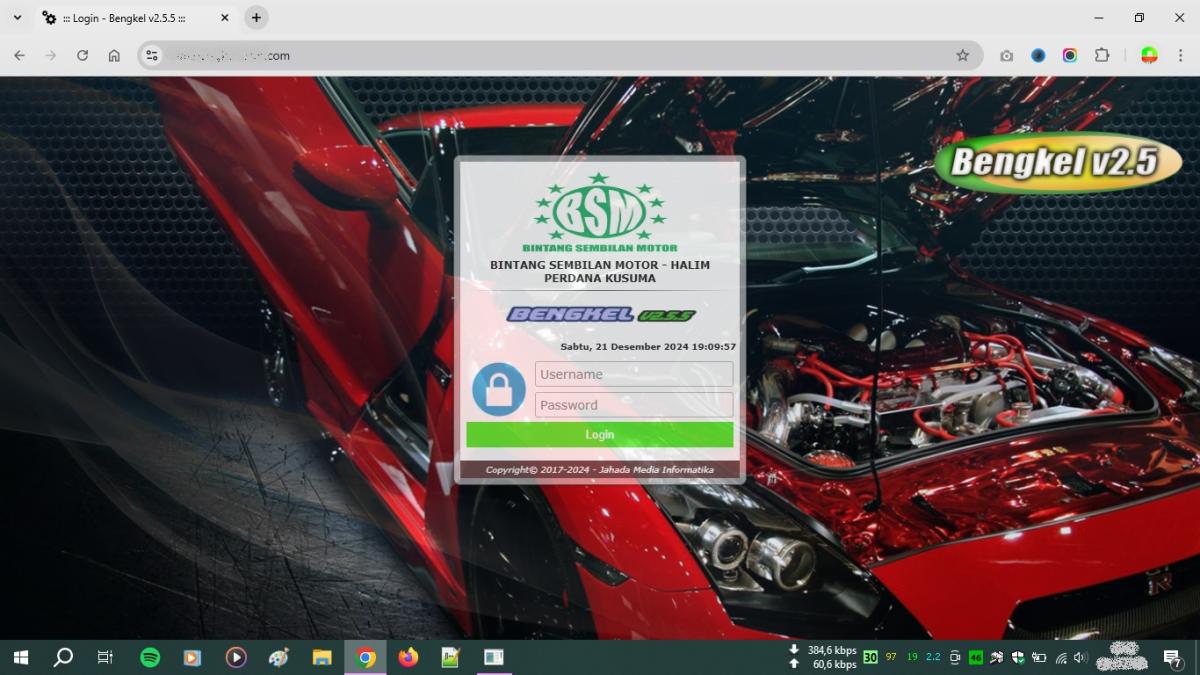Open site information in the address bar
Screen dimensions: 1200x675
pos(152,56)
